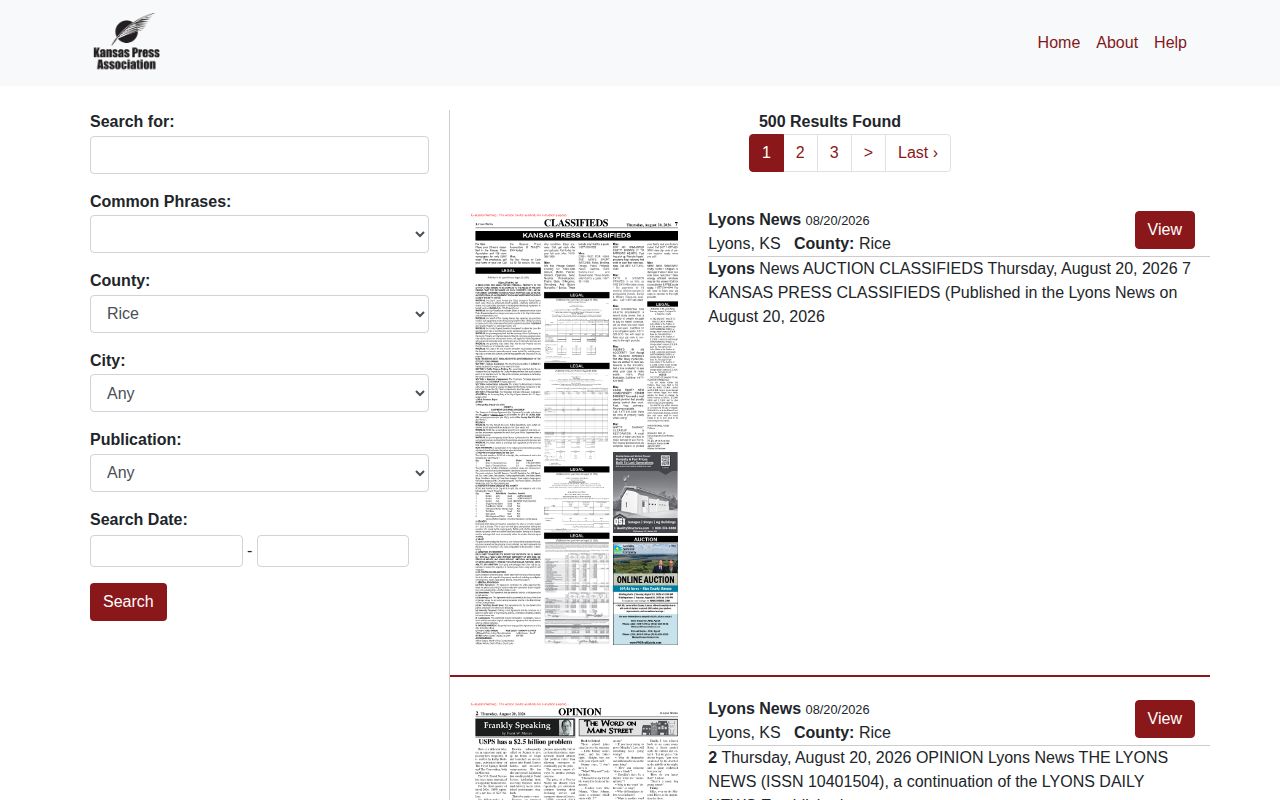Click the 'Common Phrases:' label
1280x800 pixels.
160,202
